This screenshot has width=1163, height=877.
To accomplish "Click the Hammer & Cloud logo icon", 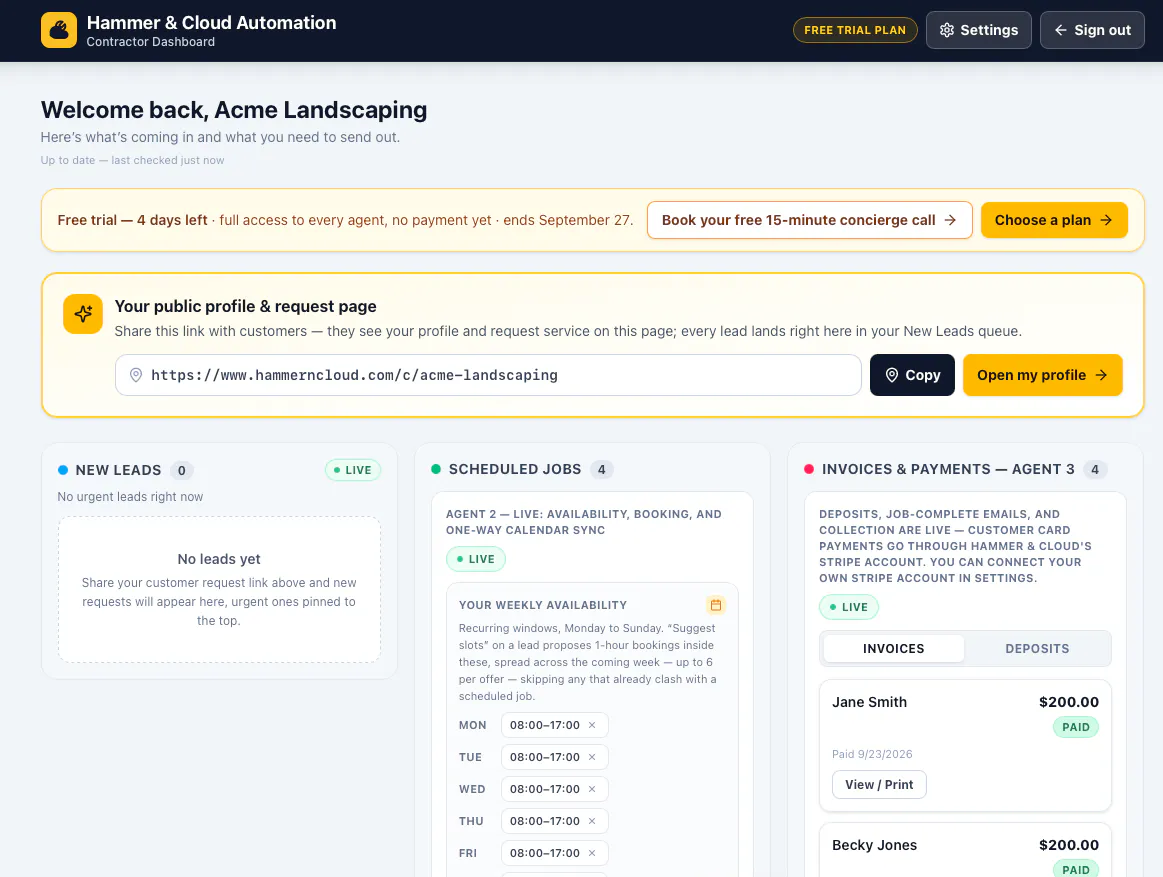I will pyautogui.click(x=59, y=30).
